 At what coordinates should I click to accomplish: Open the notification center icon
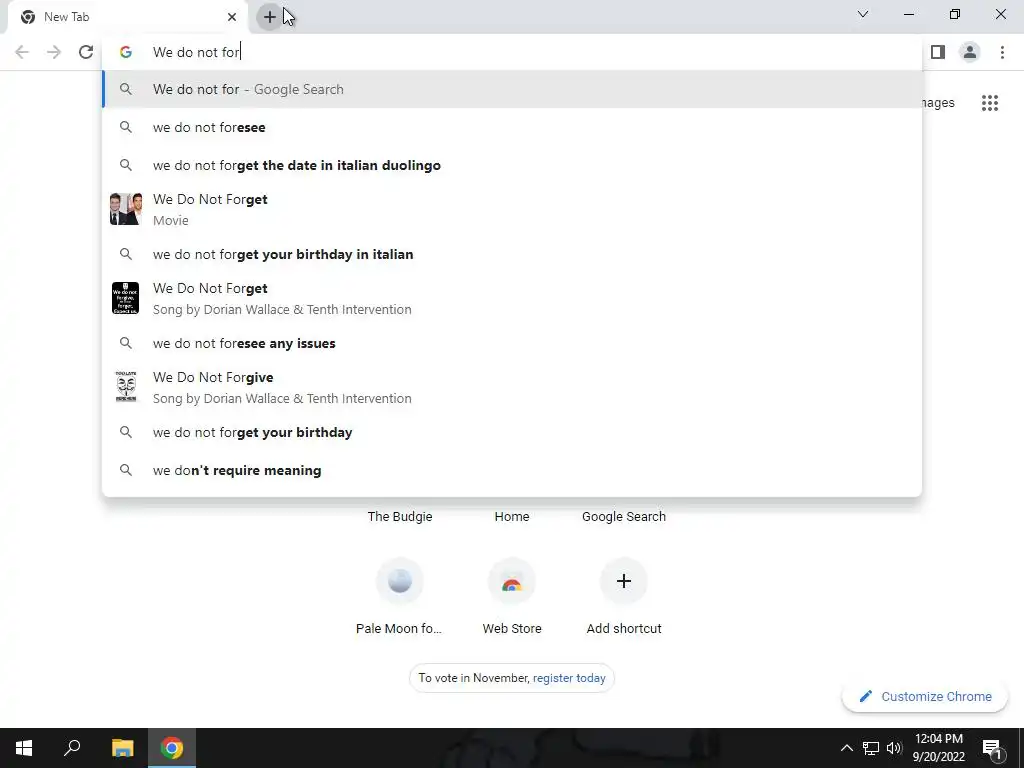click(991, 748)
